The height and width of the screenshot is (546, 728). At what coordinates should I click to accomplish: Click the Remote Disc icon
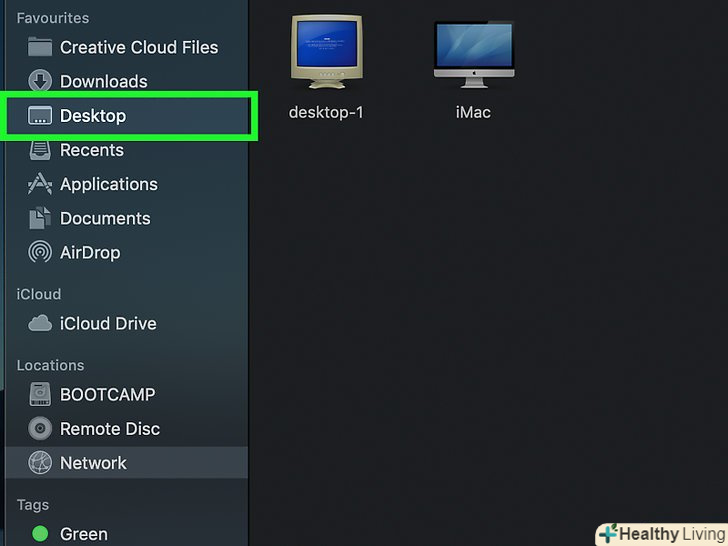pos(40,428)
